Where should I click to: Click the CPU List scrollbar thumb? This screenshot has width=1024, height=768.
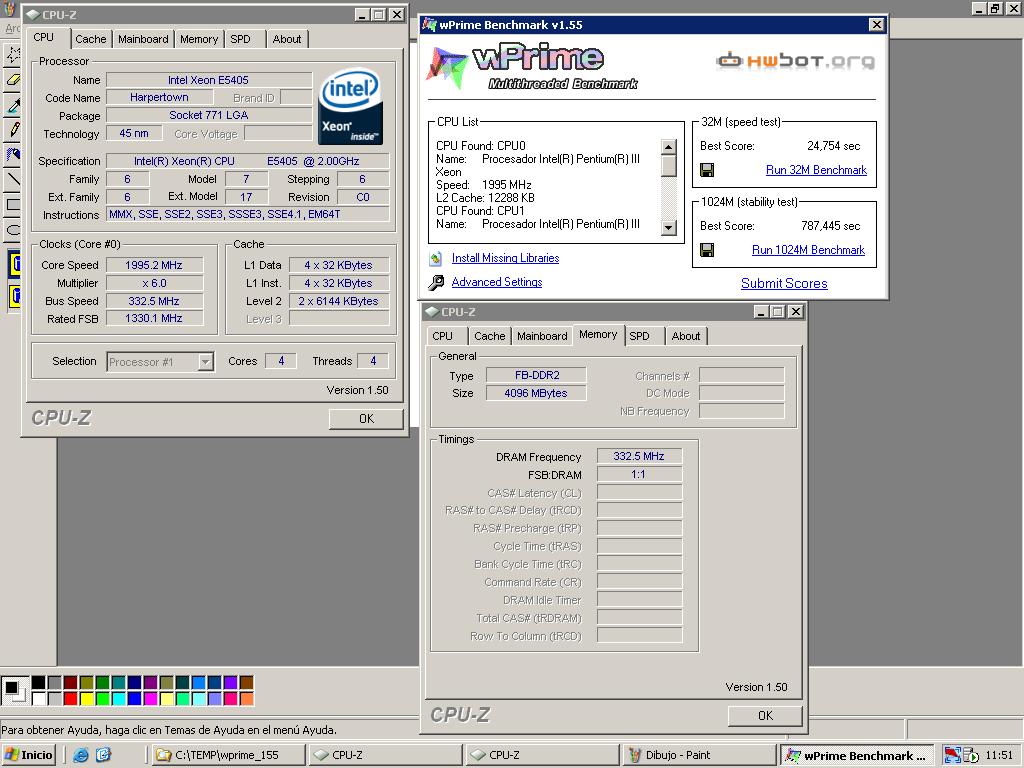click(668, 166)
